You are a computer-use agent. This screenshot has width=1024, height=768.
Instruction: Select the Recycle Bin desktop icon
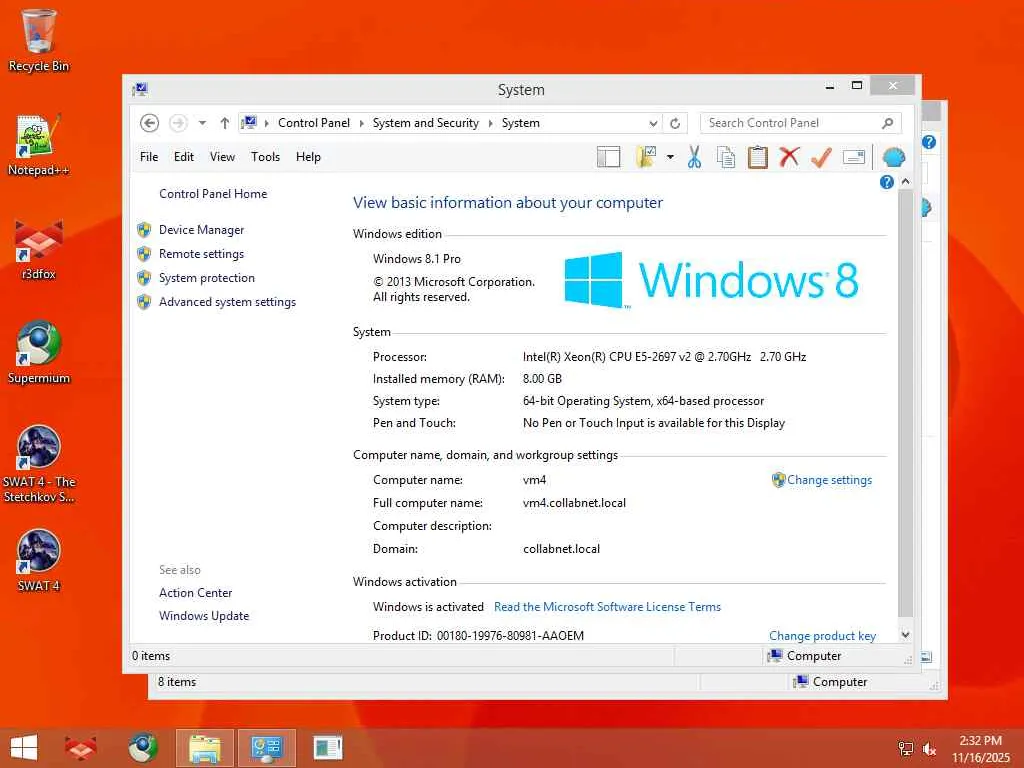pos(39,40)
